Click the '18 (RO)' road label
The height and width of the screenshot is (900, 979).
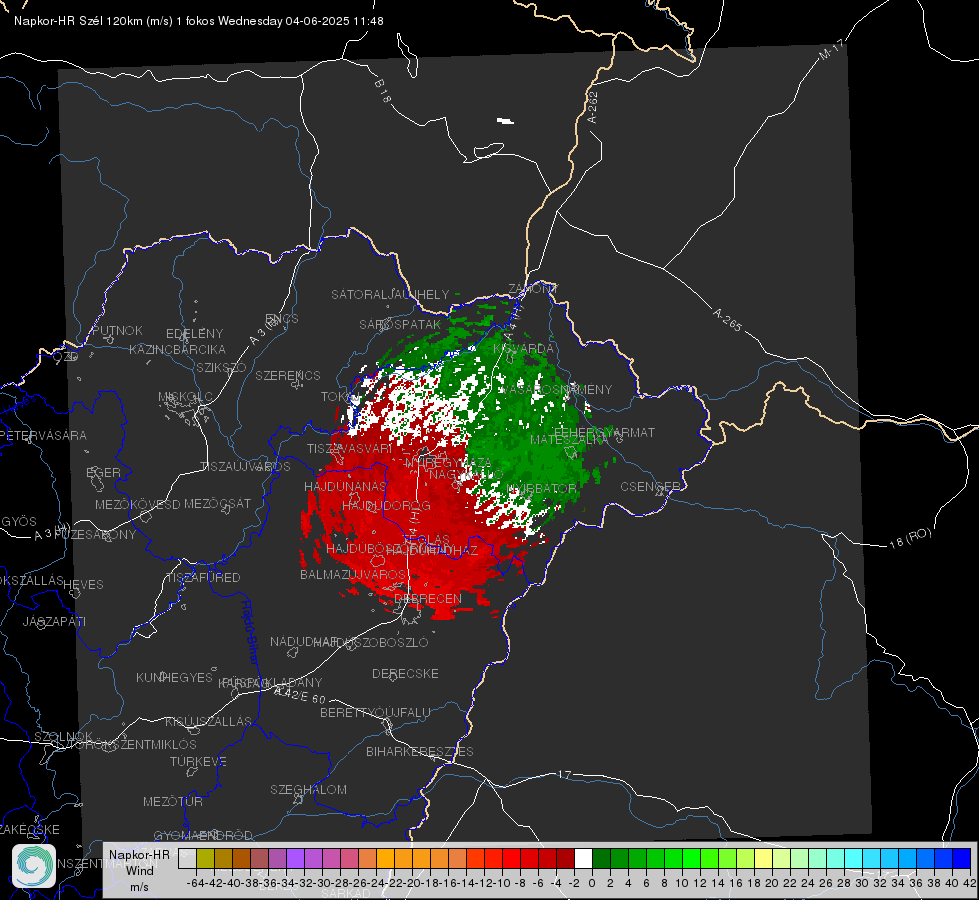910,538
